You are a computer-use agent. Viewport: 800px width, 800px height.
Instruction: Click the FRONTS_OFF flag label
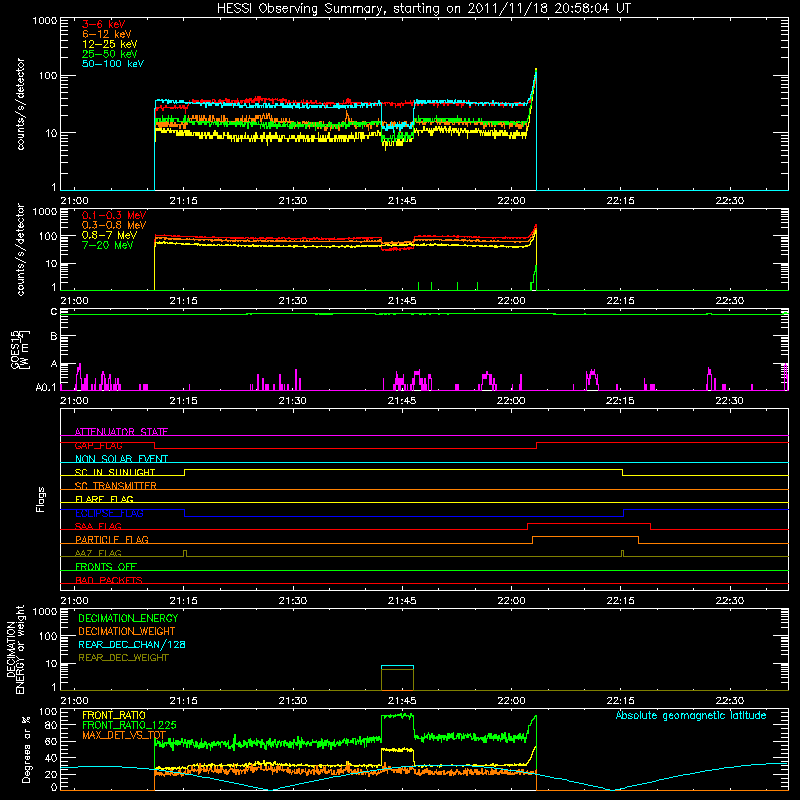coord(106,566)
